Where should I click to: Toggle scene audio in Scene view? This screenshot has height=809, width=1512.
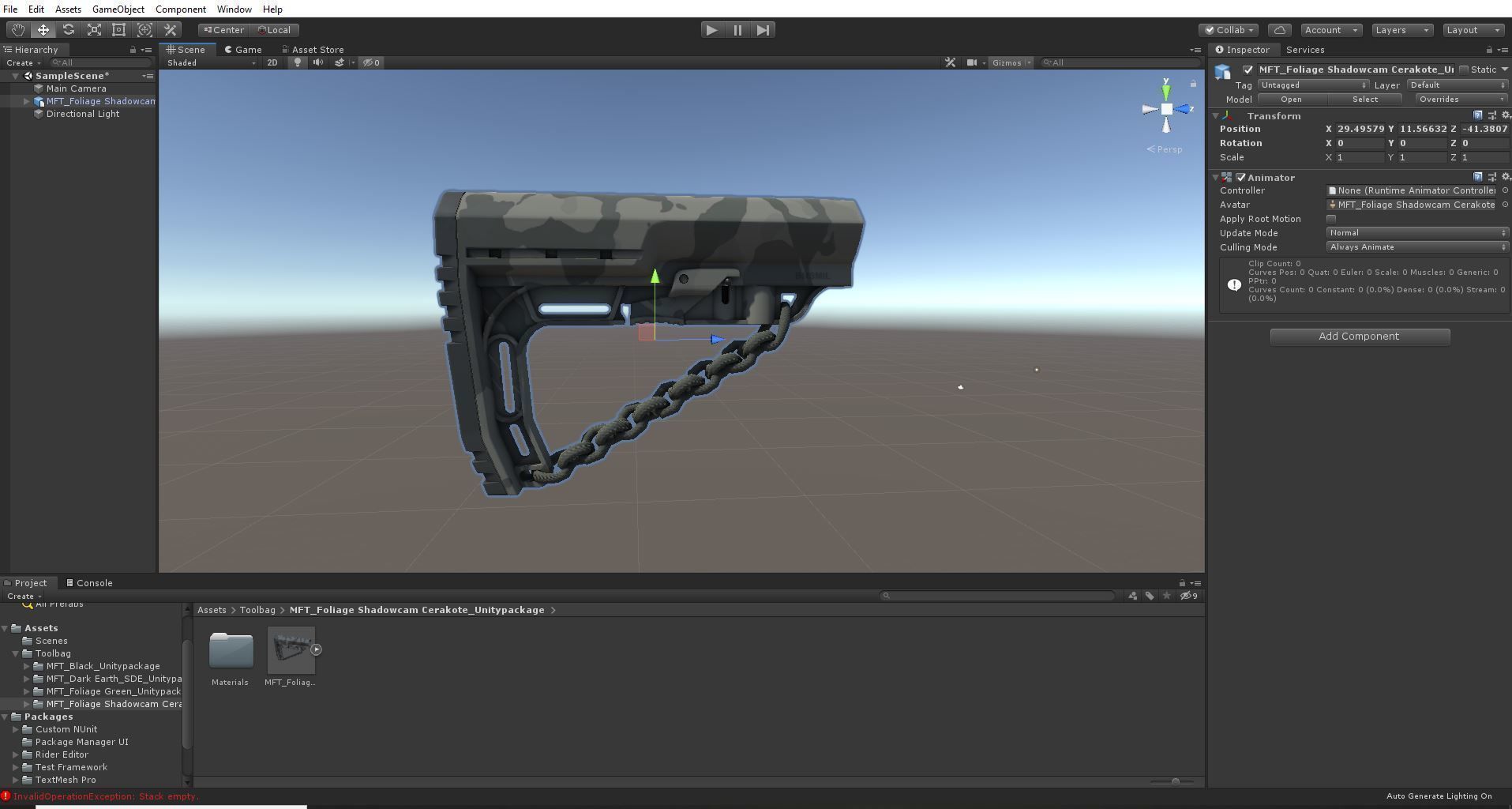pyautogui.click(x=318, y=62)
